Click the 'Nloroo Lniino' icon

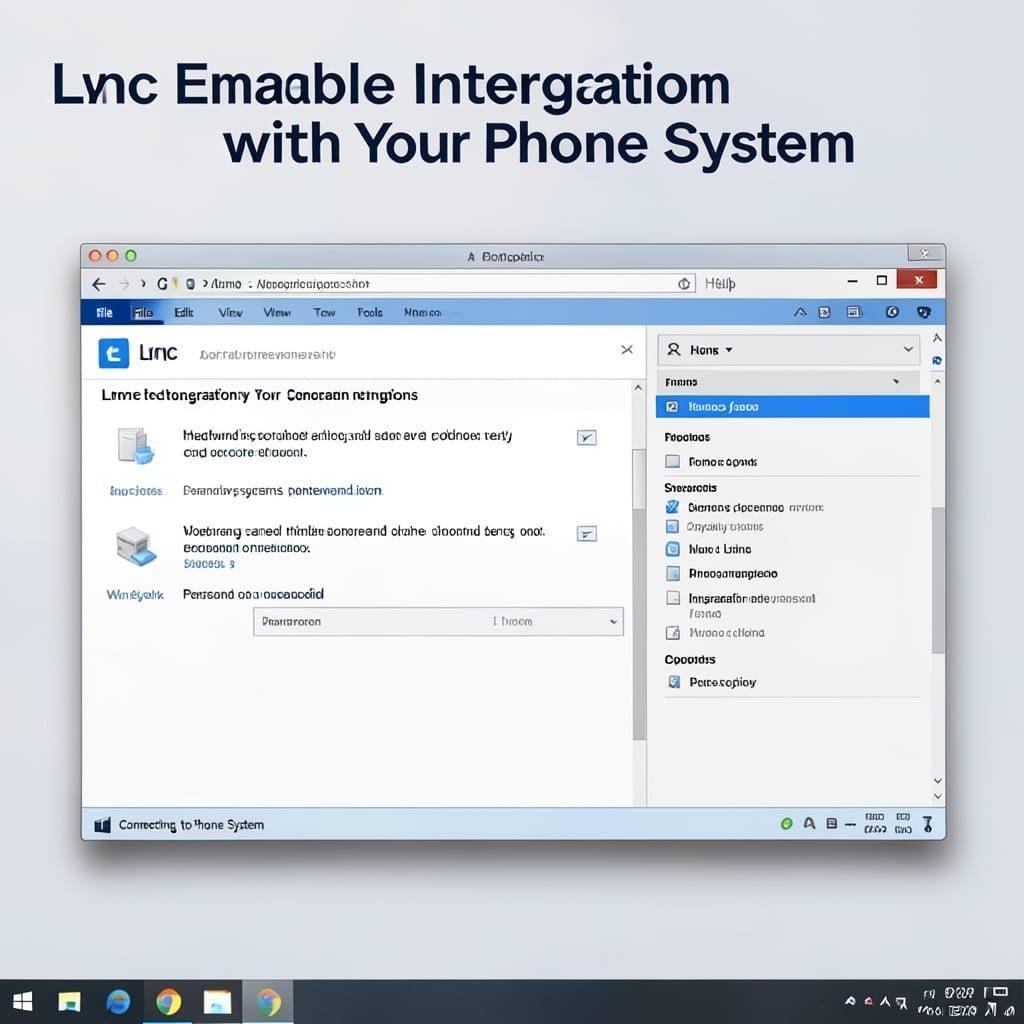click(672, 549)
